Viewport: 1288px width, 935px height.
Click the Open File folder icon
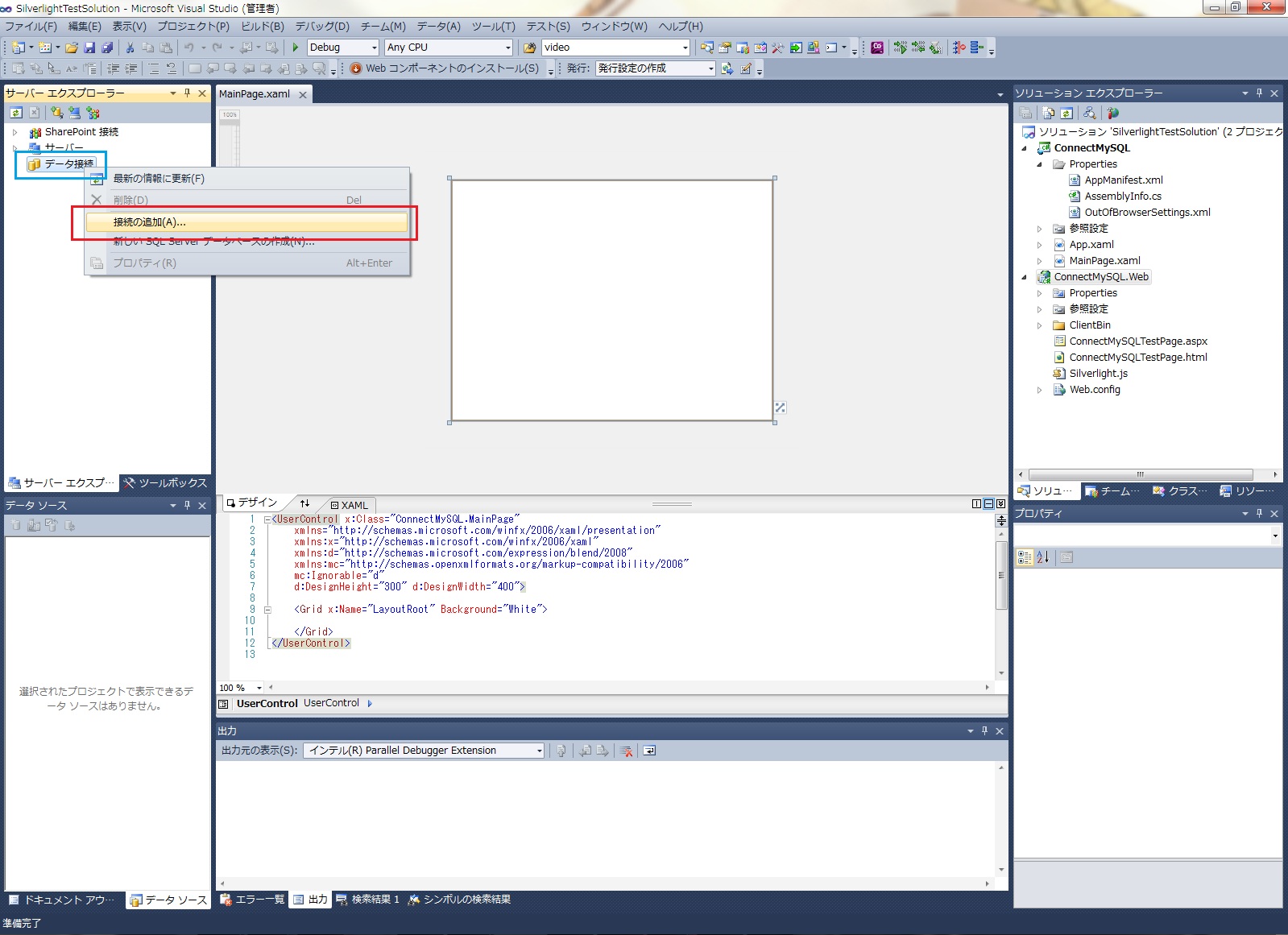tap(72, 48)
